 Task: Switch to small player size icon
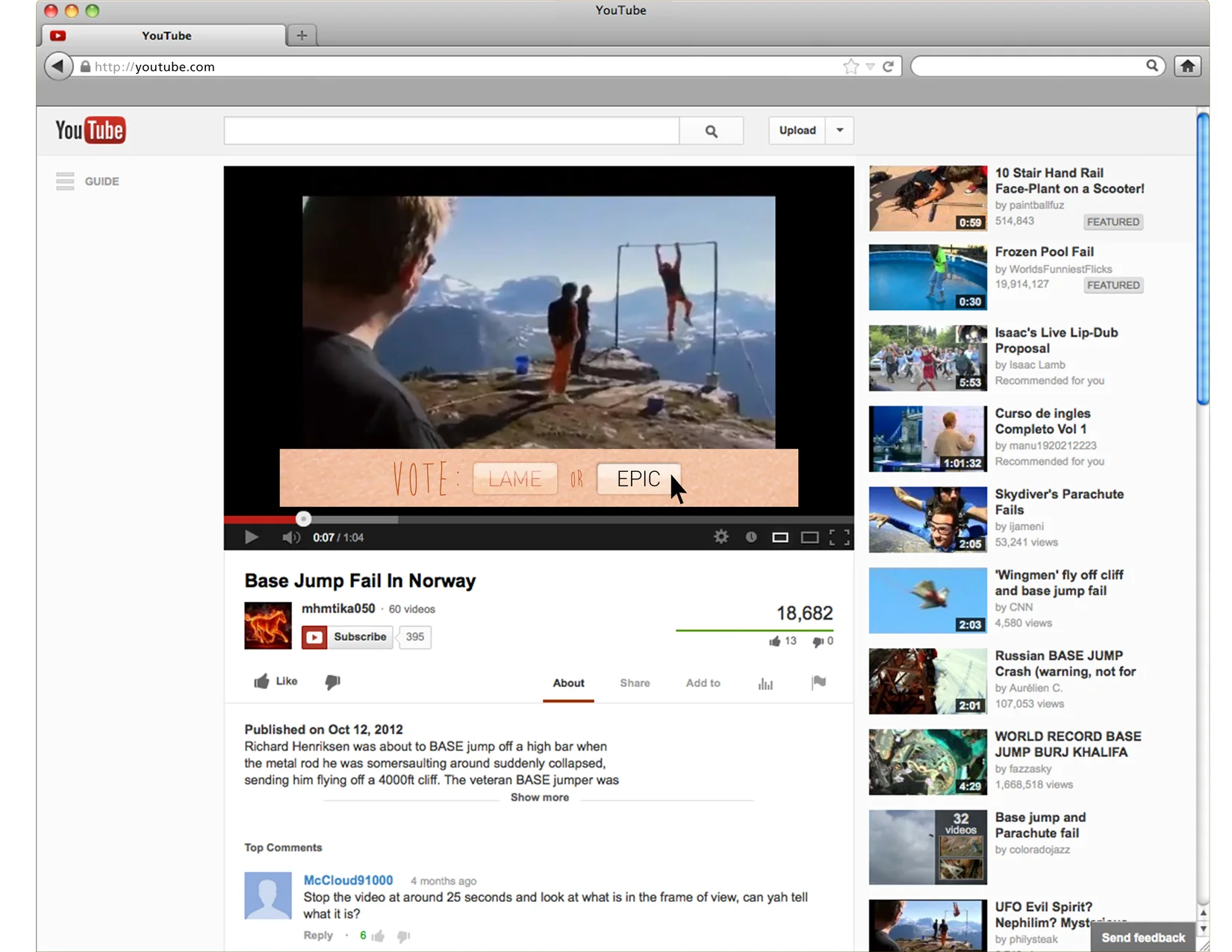(x=780, y=538)
